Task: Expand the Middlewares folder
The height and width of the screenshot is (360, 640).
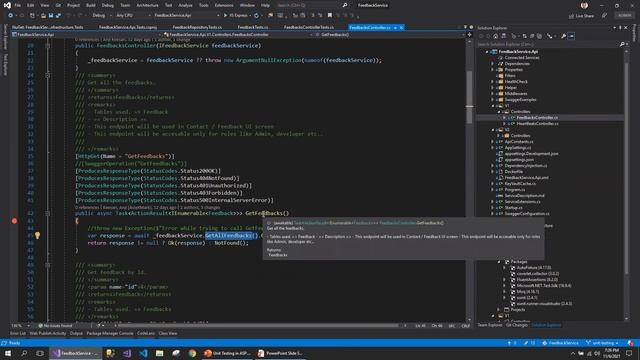Action: pos(493,93)
